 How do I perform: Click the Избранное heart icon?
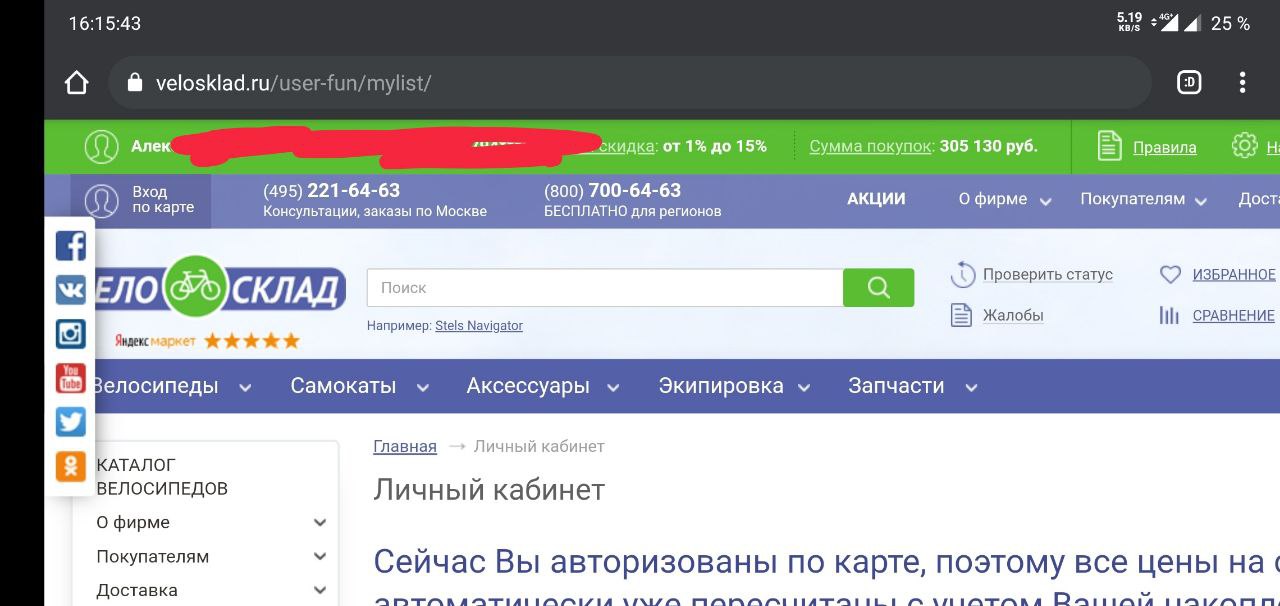pos(1170,274)
